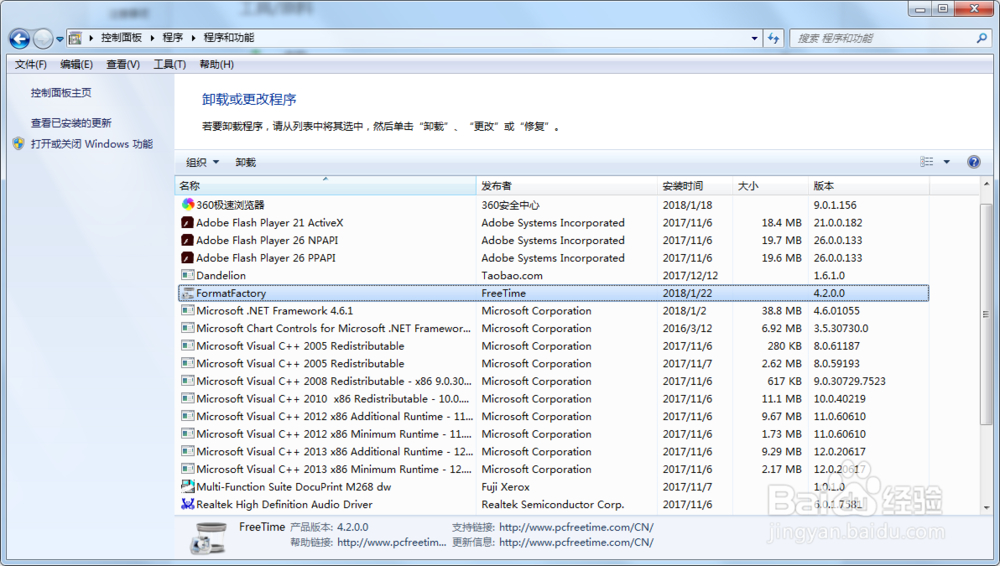Open the 帮助(H) menu
Screen dimensions: 1000x566
[216, 64]
